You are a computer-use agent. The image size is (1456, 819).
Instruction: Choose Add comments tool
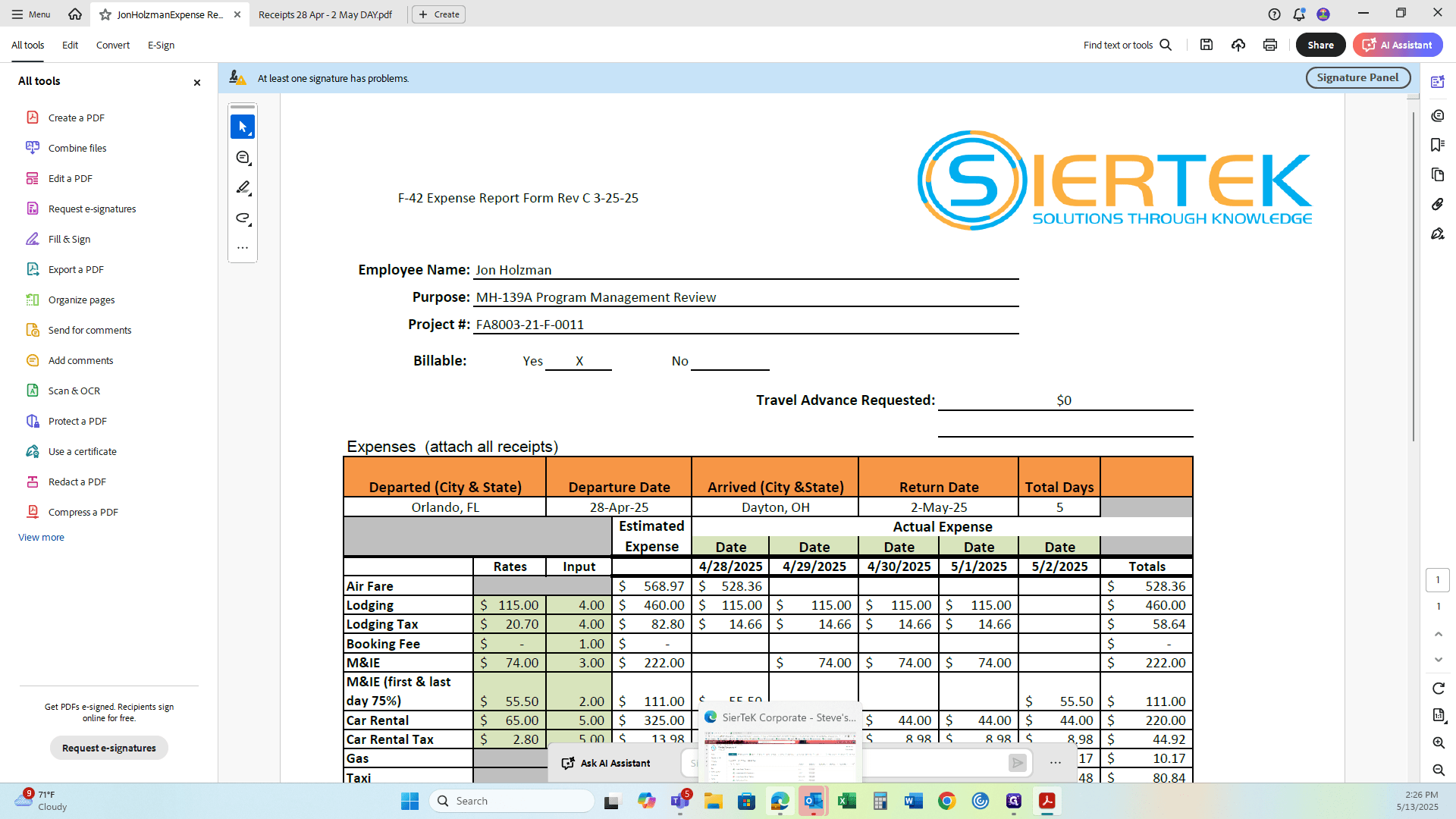click(80, 360)
